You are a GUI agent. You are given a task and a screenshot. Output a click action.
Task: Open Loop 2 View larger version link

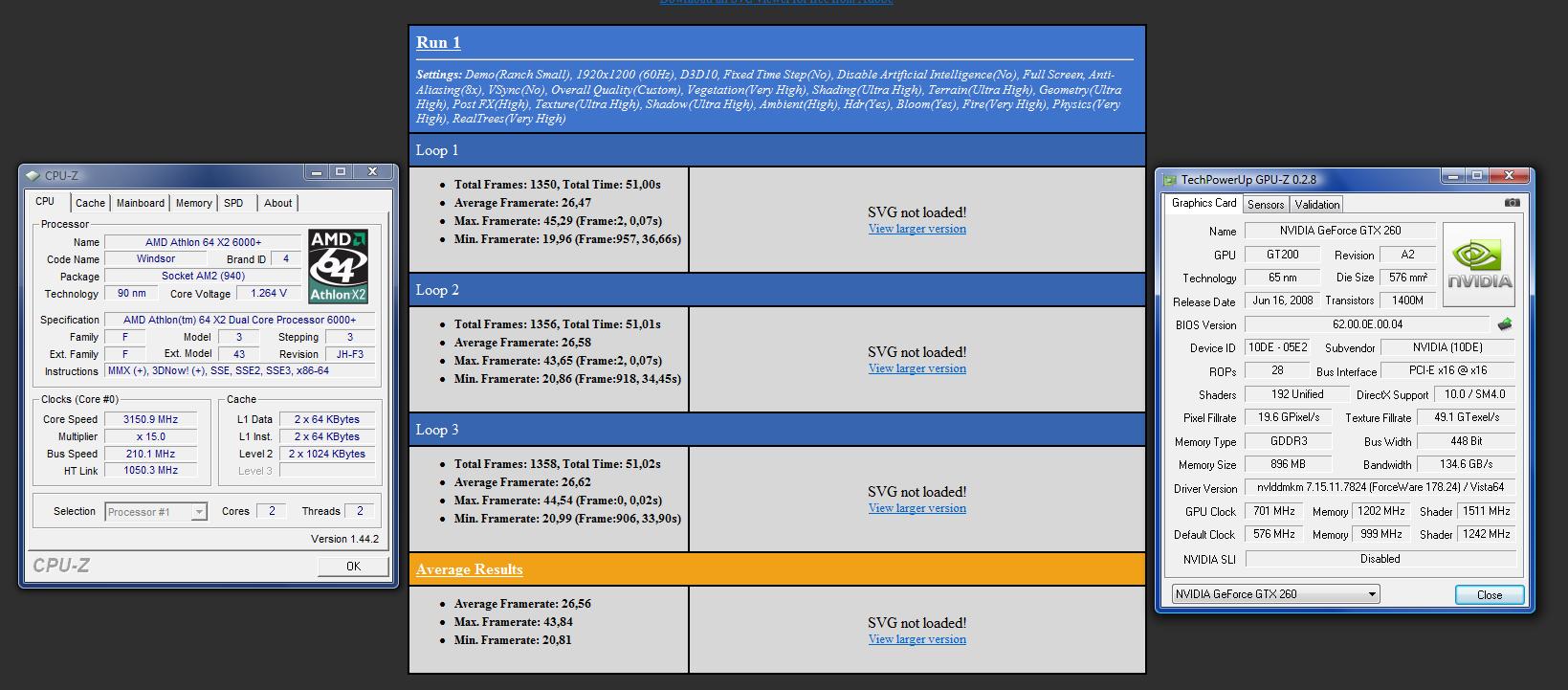917,368
